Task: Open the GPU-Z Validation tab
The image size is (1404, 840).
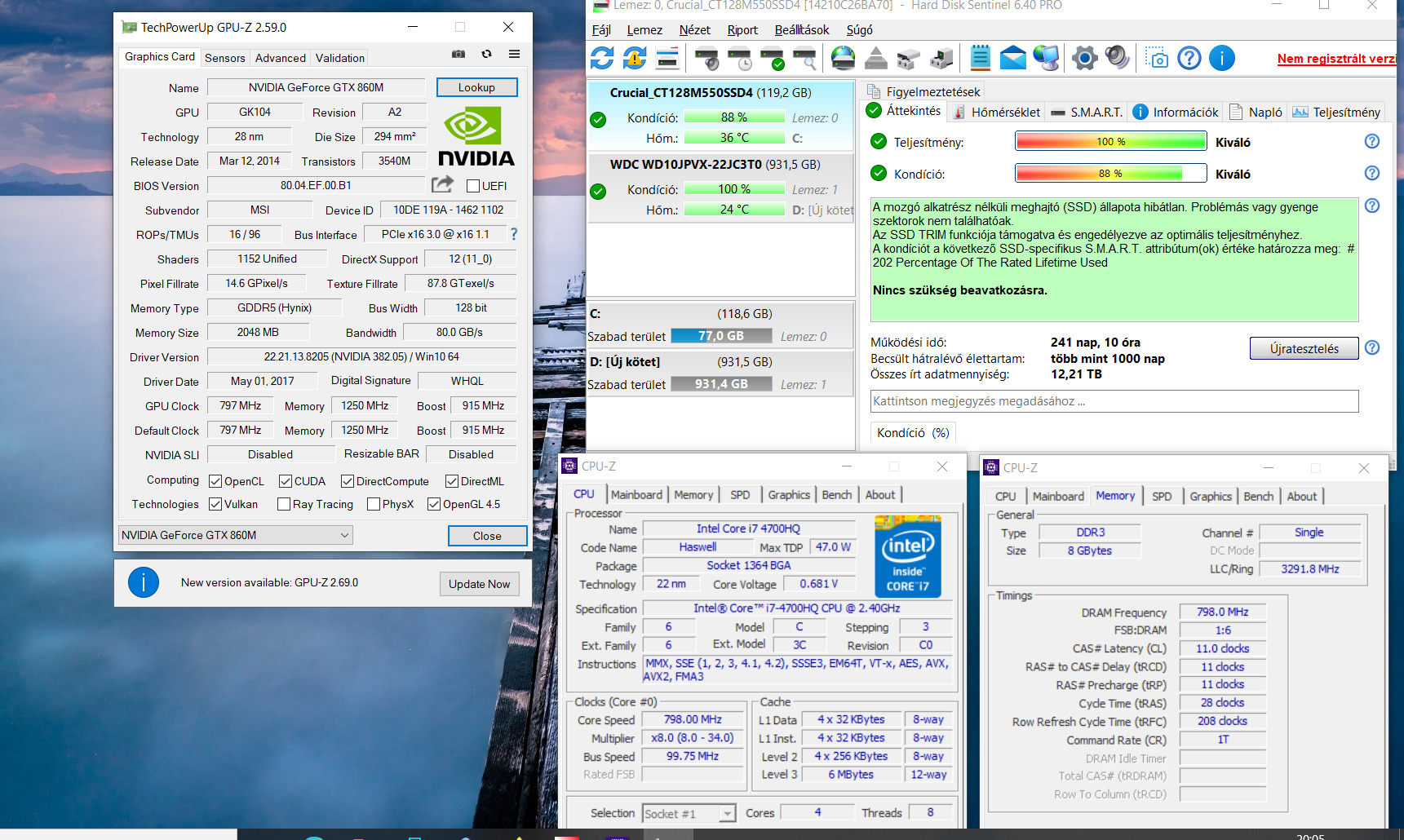Action: click(340, 58)
